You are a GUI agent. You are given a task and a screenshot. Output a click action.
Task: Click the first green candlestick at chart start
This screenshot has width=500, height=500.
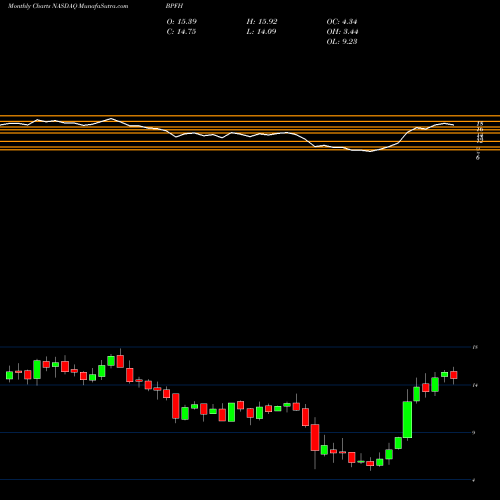9,375
